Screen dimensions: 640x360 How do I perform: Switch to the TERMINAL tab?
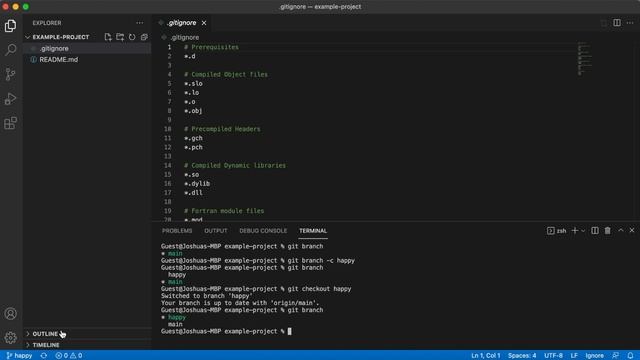coord(313,231)
